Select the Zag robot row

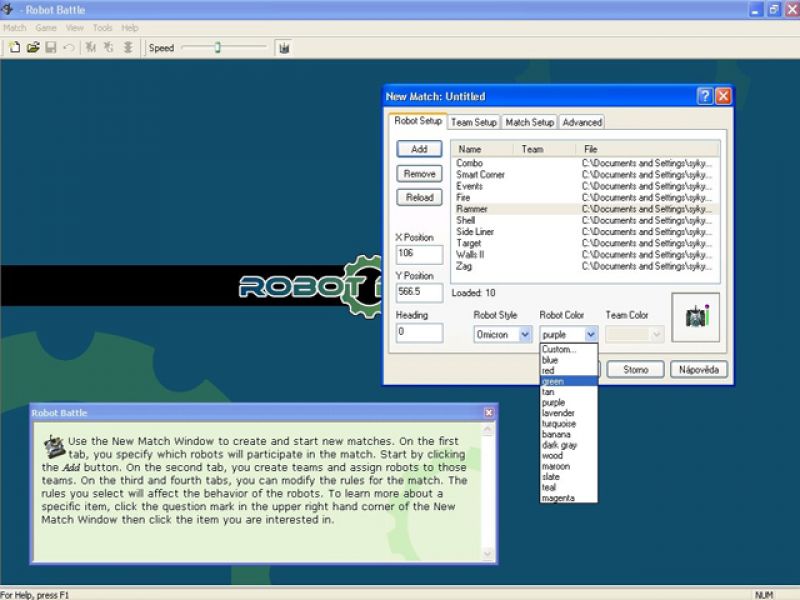click(585, 266)
